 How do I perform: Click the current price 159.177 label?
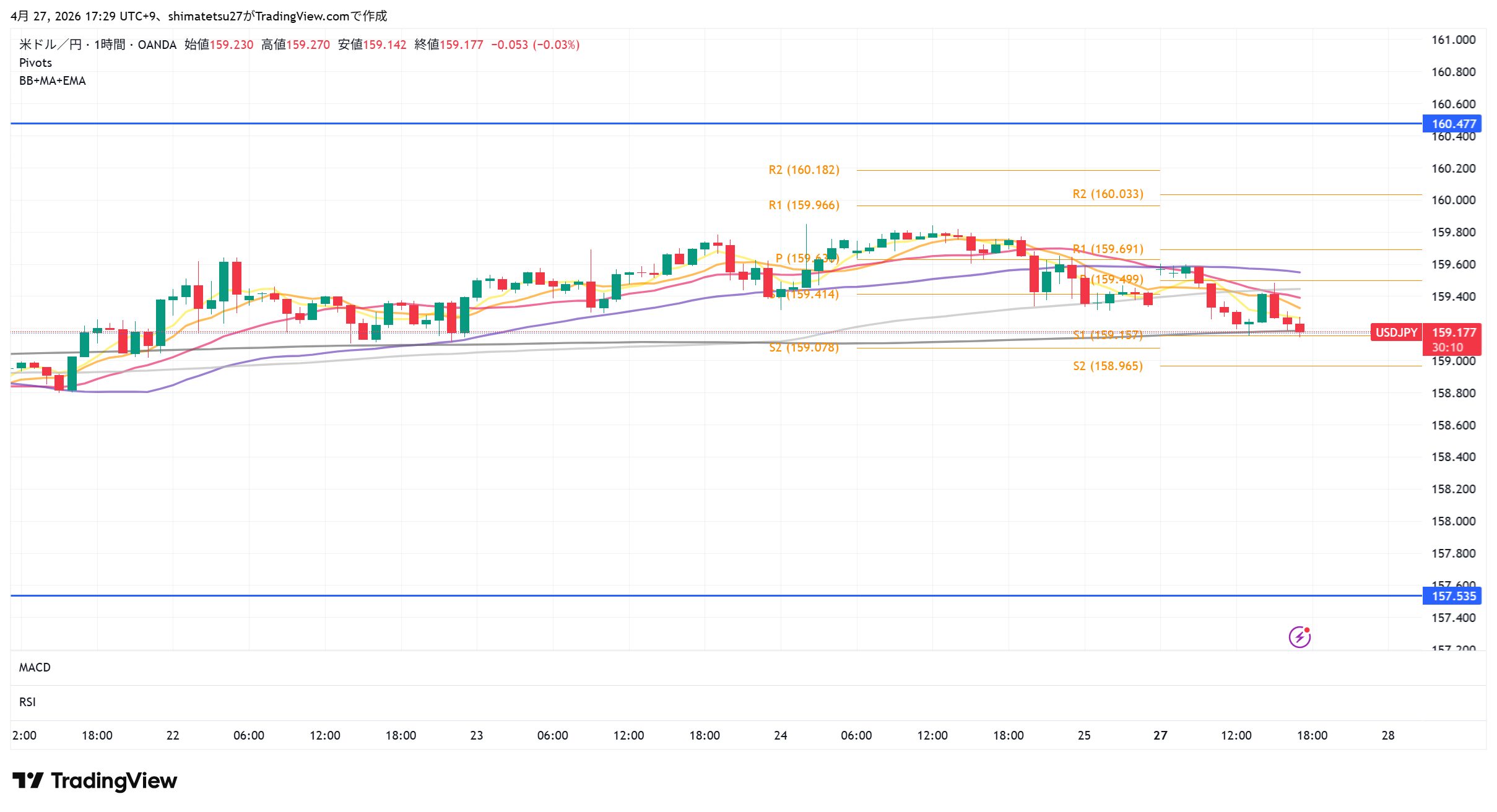(1452, 332)
